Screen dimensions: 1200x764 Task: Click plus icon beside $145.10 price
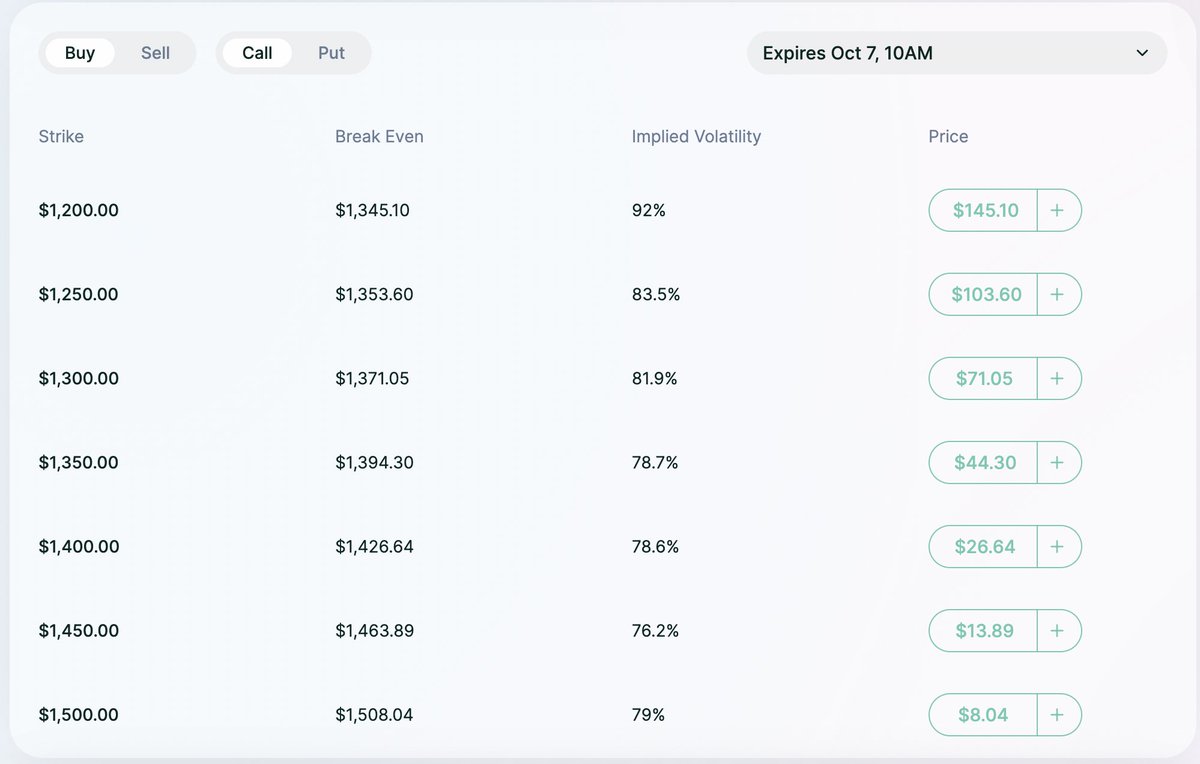(1058, 210)
